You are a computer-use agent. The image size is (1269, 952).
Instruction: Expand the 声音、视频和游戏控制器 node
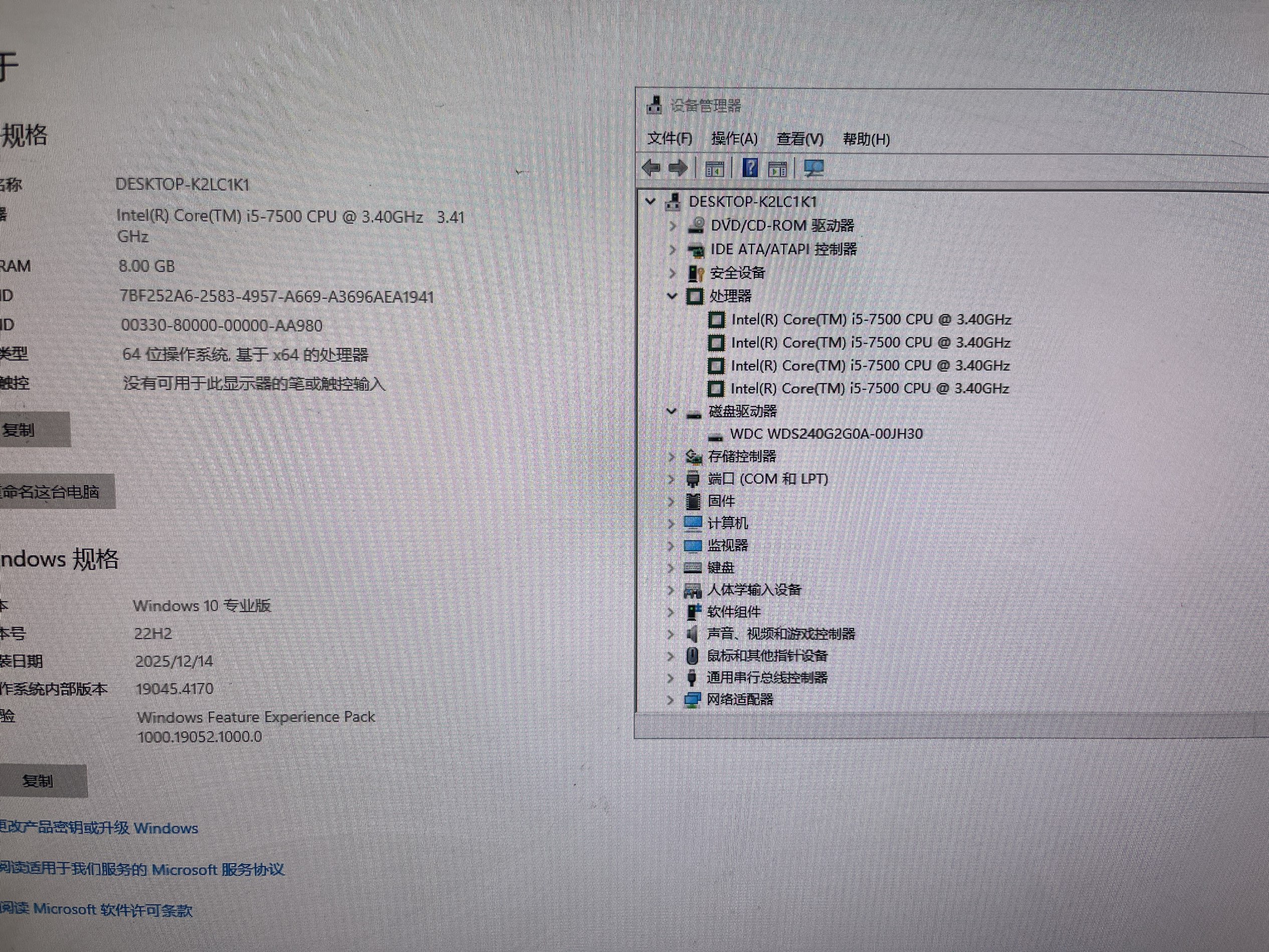tap(670, 634)
